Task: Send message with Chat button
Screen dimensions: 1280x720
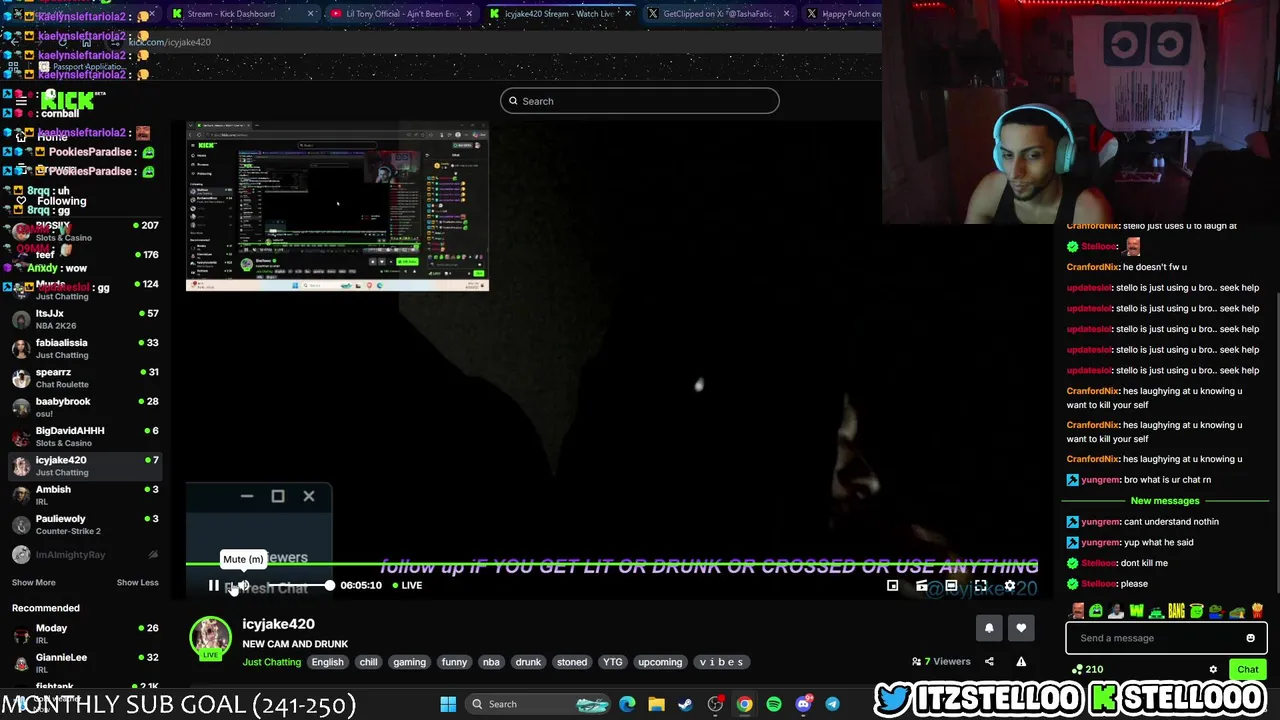Action: click(x=1247, y=669)
